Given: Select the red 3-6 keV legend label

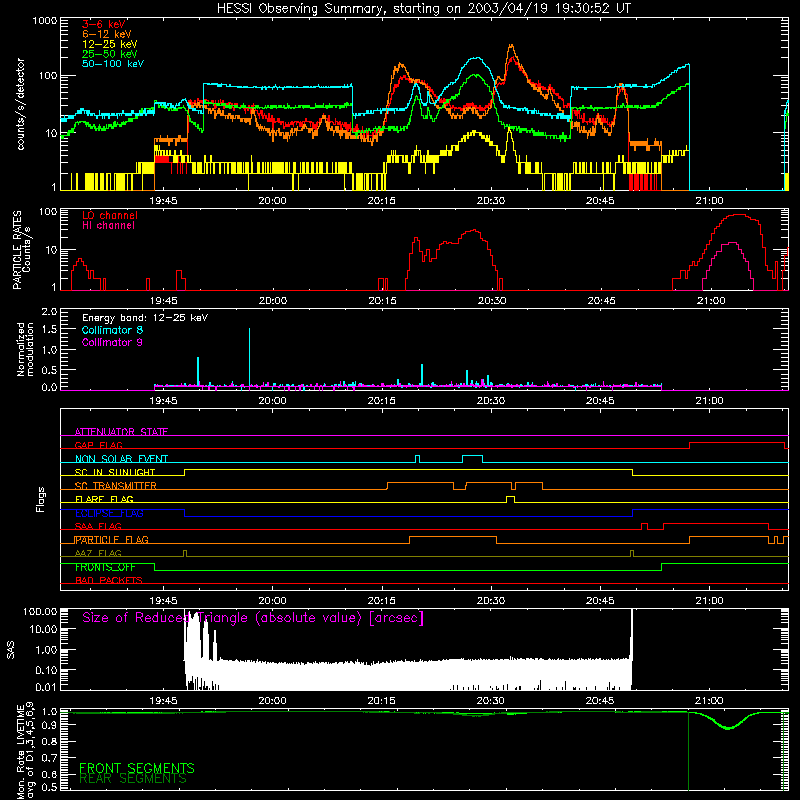Looking at the screenshot, I should coord(104,24).
